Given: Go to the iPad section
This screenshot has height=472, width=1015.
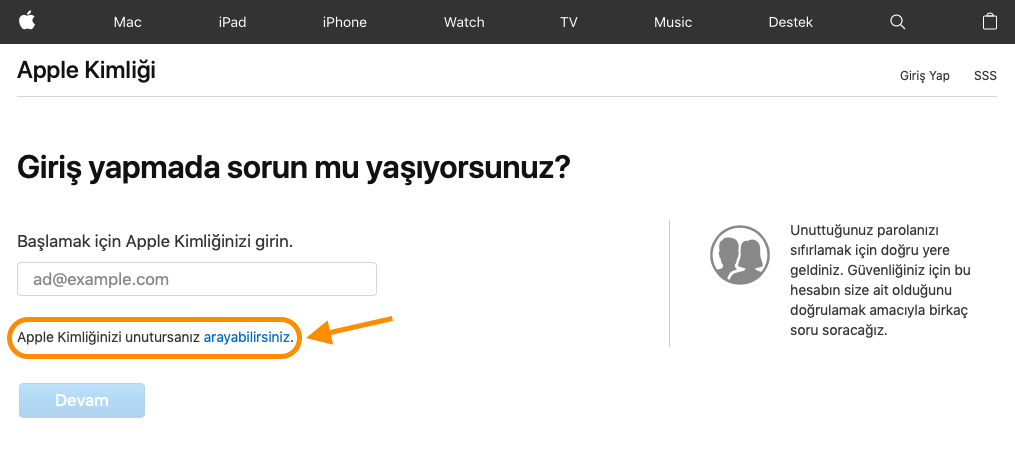Looking at the screenshot, I should pyautogui.click(x=232, y=22).
